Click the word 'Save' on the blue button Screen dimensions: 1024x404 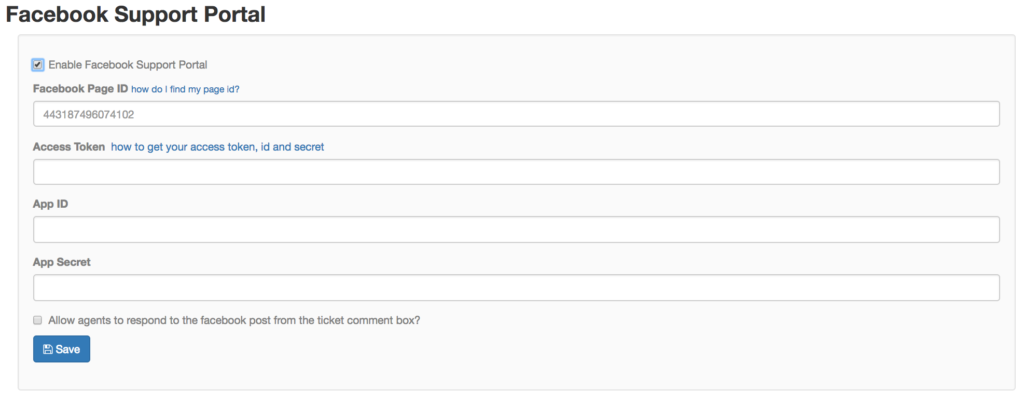click(x=68, y=349)
